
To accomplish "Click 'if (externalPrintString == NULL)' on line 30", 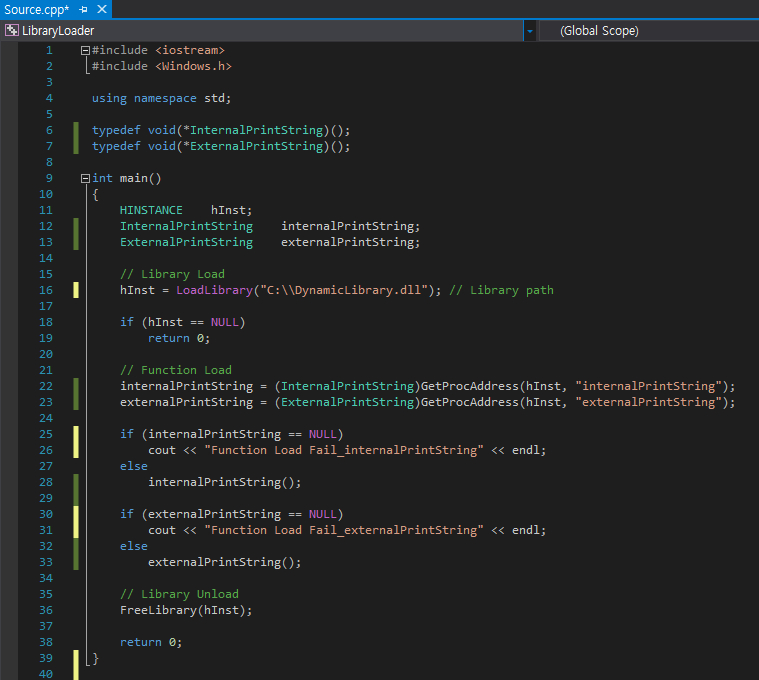I will 231,514.
